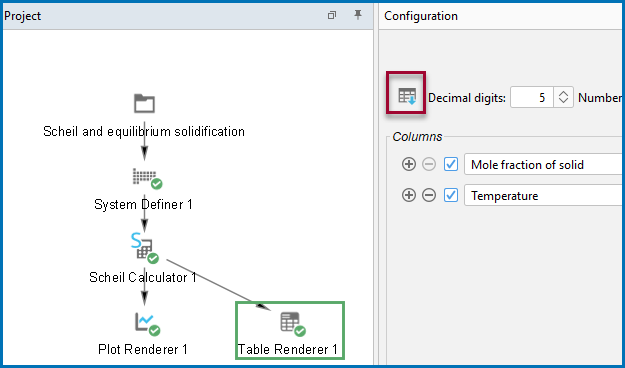This screenshot has width=625, height=368.
Task: Pin the Project panel
Action: [x=358, y=15]
